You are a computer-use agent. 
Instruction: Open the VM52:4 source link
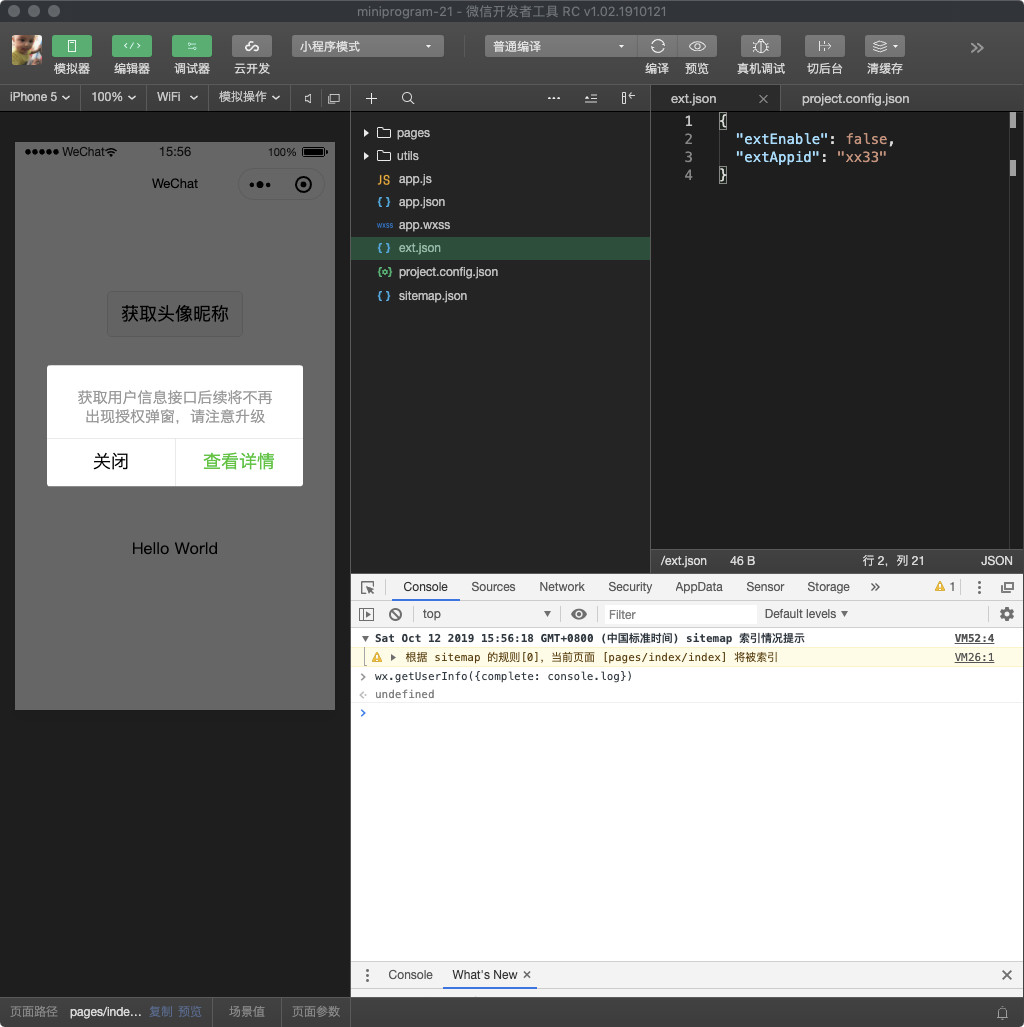974,639
